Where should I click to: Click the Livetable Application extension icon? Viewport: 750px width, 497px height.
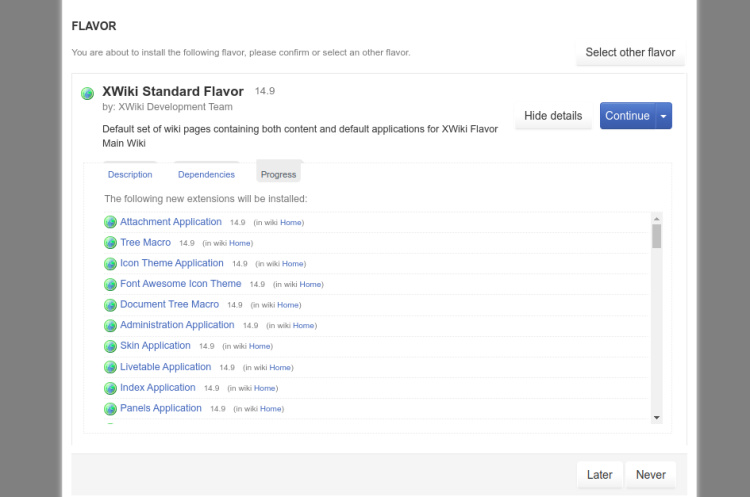click(x=110, y=367)
